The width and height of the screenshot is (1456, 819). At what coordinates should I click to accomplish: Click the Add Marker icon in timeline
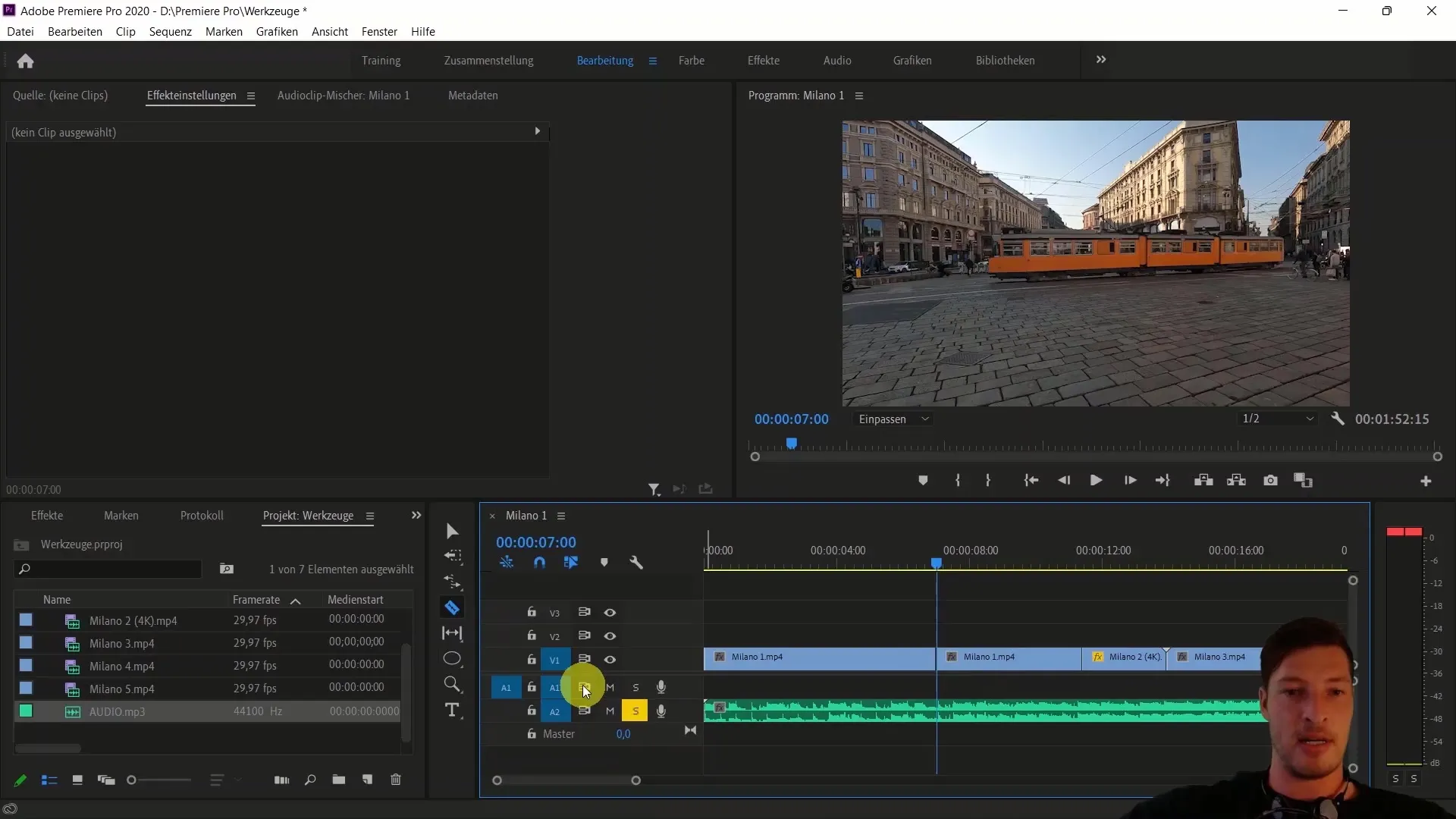605,562
